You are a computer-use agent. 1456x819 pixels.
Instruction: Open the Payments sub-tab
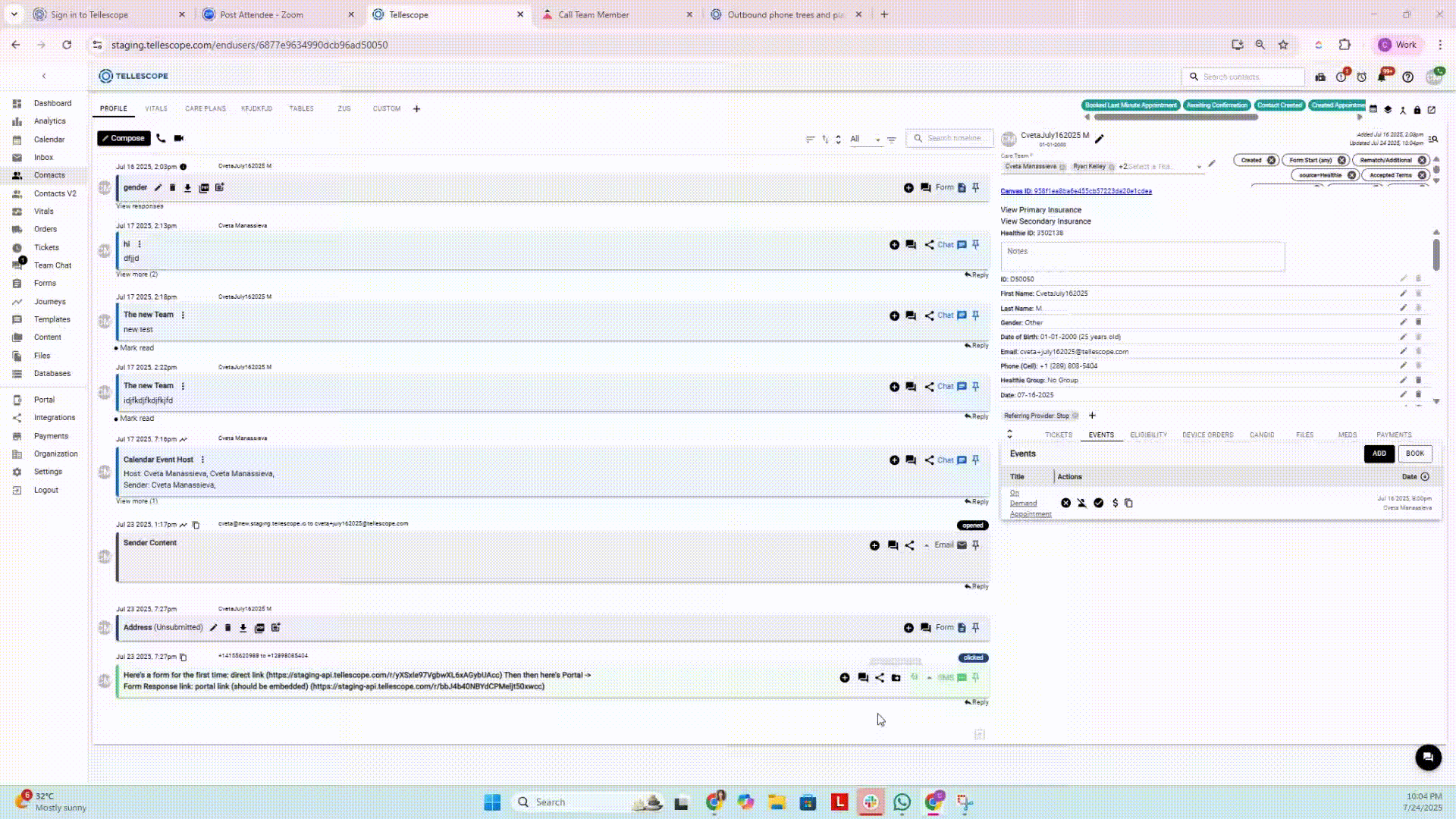click(1394, 435)
